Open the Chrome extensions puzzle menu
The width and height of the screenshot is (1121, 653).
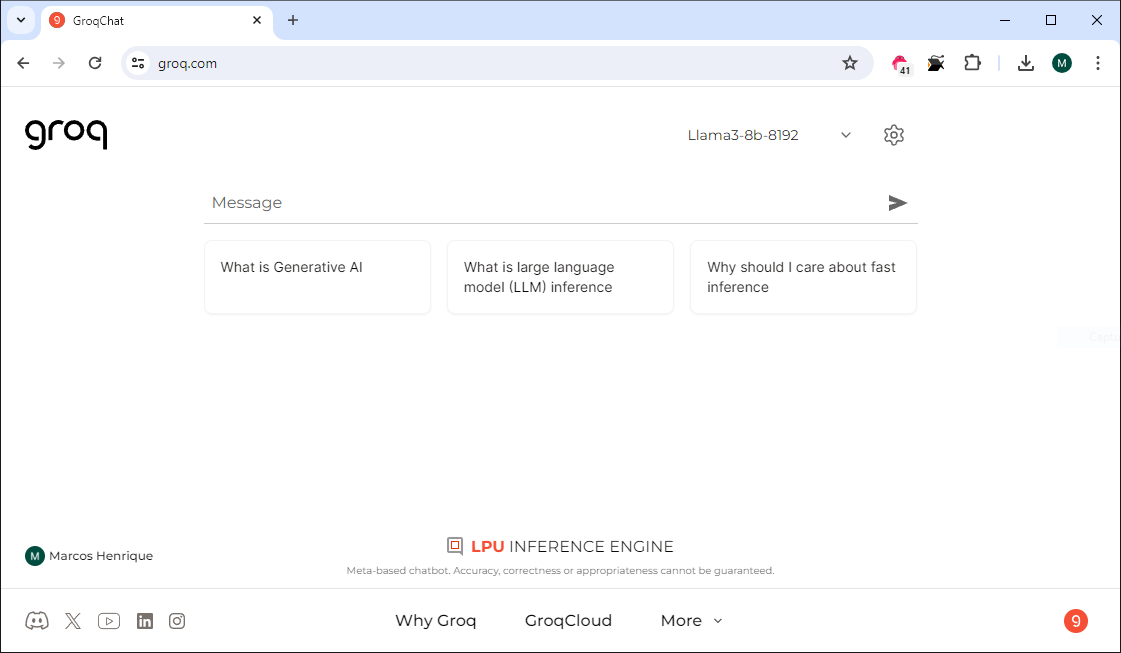[972, 63]
